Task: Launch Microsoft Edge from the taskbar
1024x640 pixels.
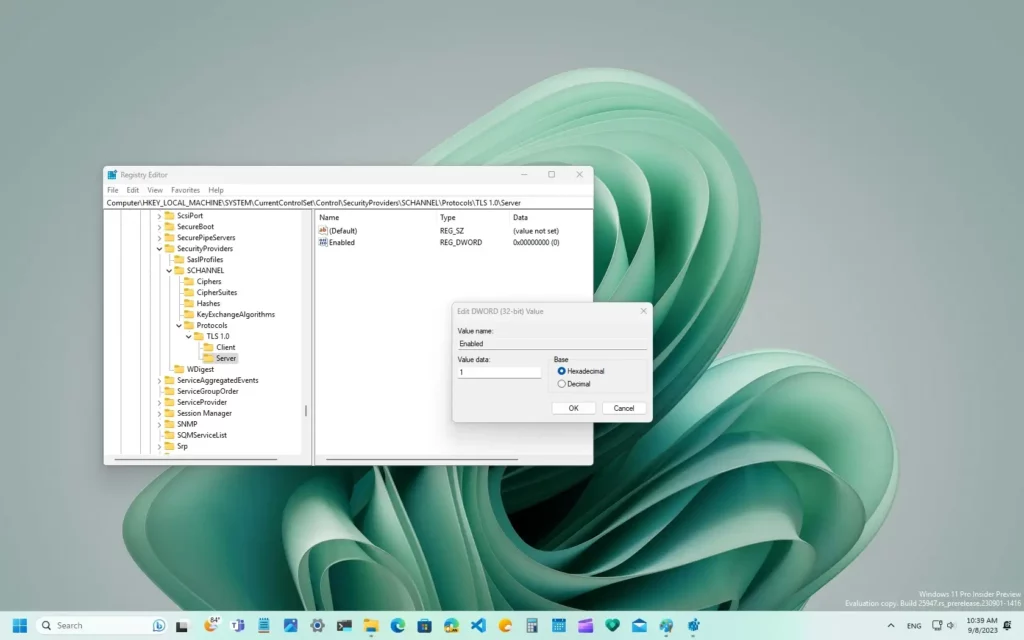Action: coord(398,626)
